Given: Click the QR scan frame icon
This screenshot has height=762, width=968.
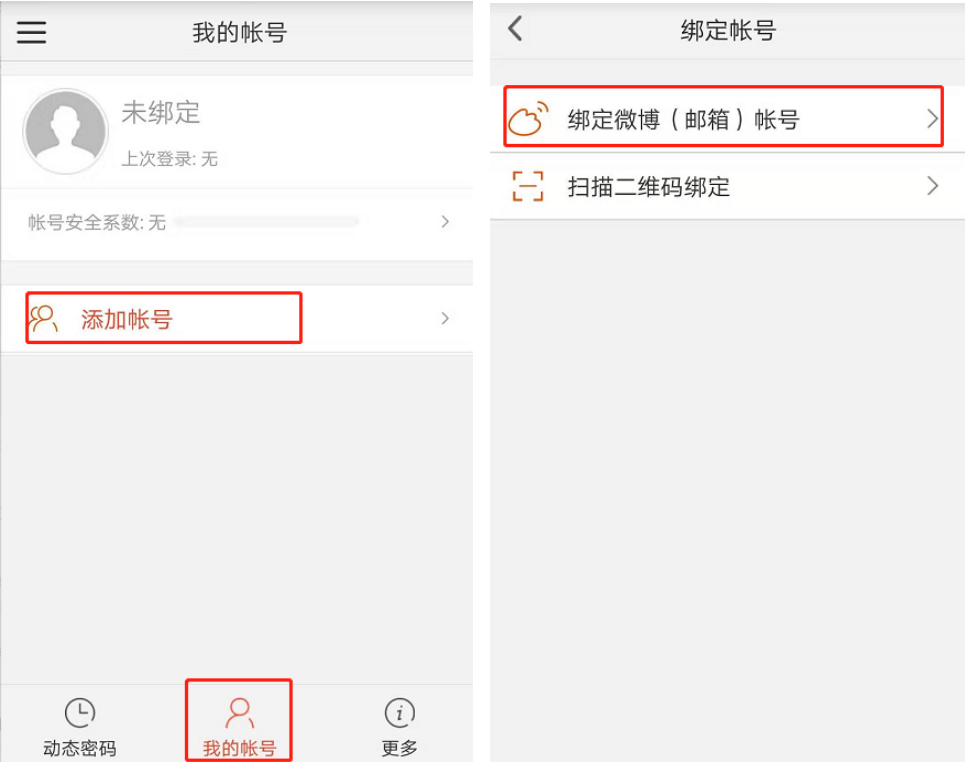Looking at the screenshot, I should (528, 186).
